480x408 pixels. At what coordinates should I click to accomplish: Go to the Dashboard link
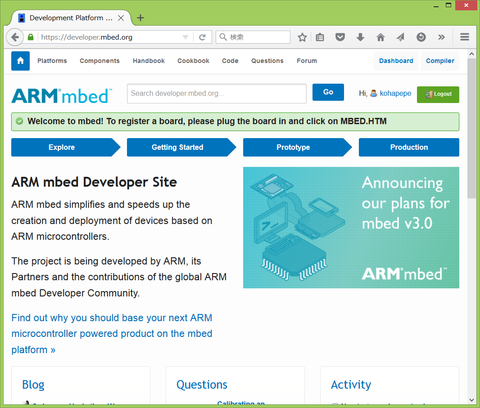[396, 61]
